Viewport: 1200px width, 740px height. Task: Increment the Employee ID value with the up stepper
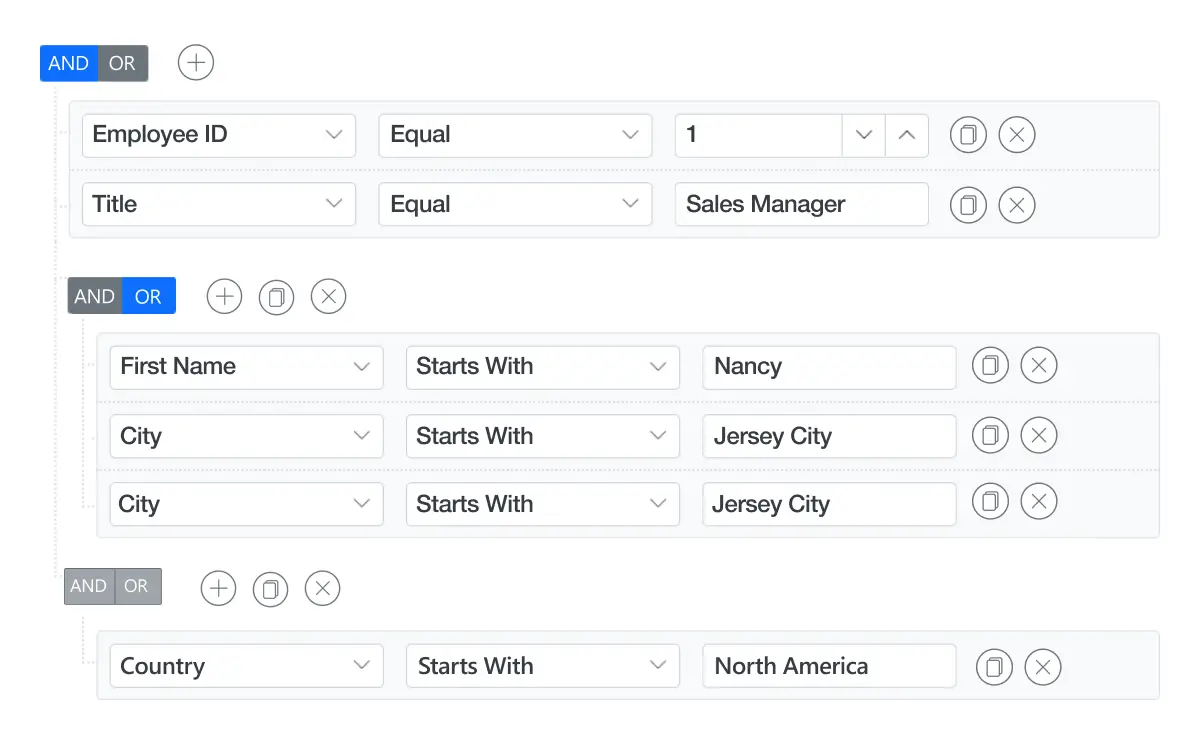pos(906,134)
